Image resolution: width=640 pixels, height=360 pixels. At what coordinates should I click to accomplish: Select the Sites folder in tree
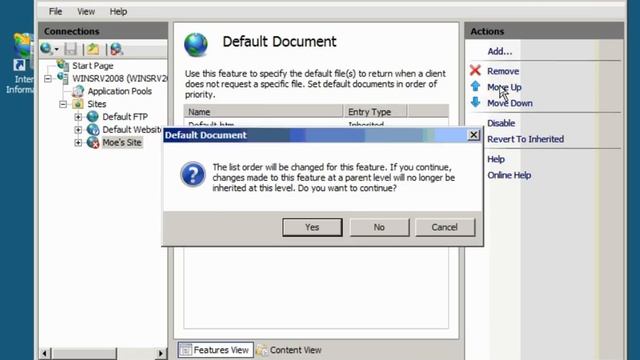click(x=96, y=104)
